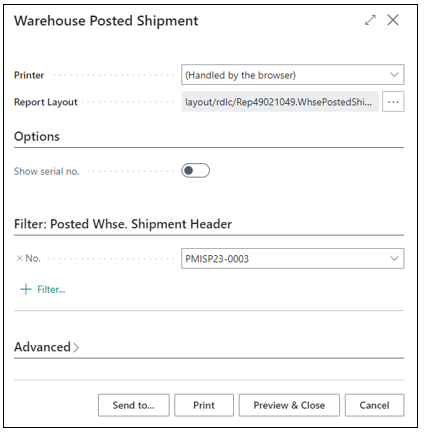Click the Send to... button

tap(134, 405)
